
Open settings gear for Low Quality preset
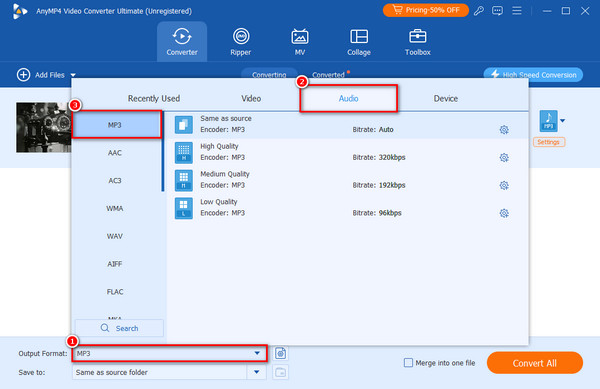pyautogui.click(x=504, y=213)
